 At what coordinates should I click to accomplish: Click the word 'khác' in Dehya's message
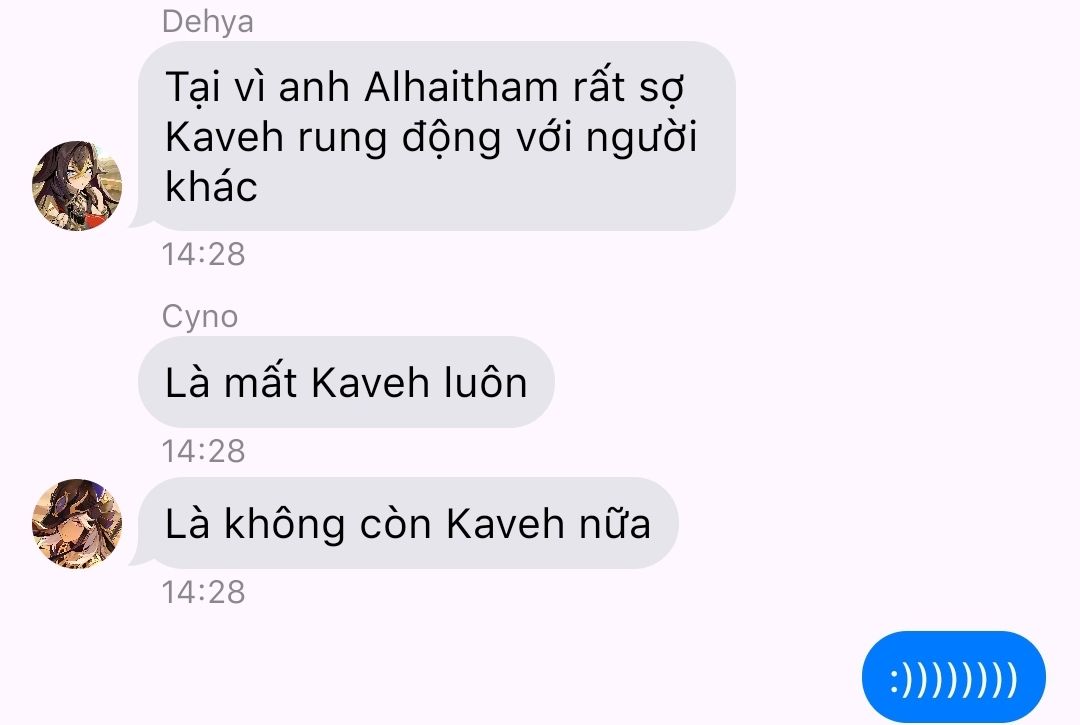pyautogui.click(x=211, y=186)
